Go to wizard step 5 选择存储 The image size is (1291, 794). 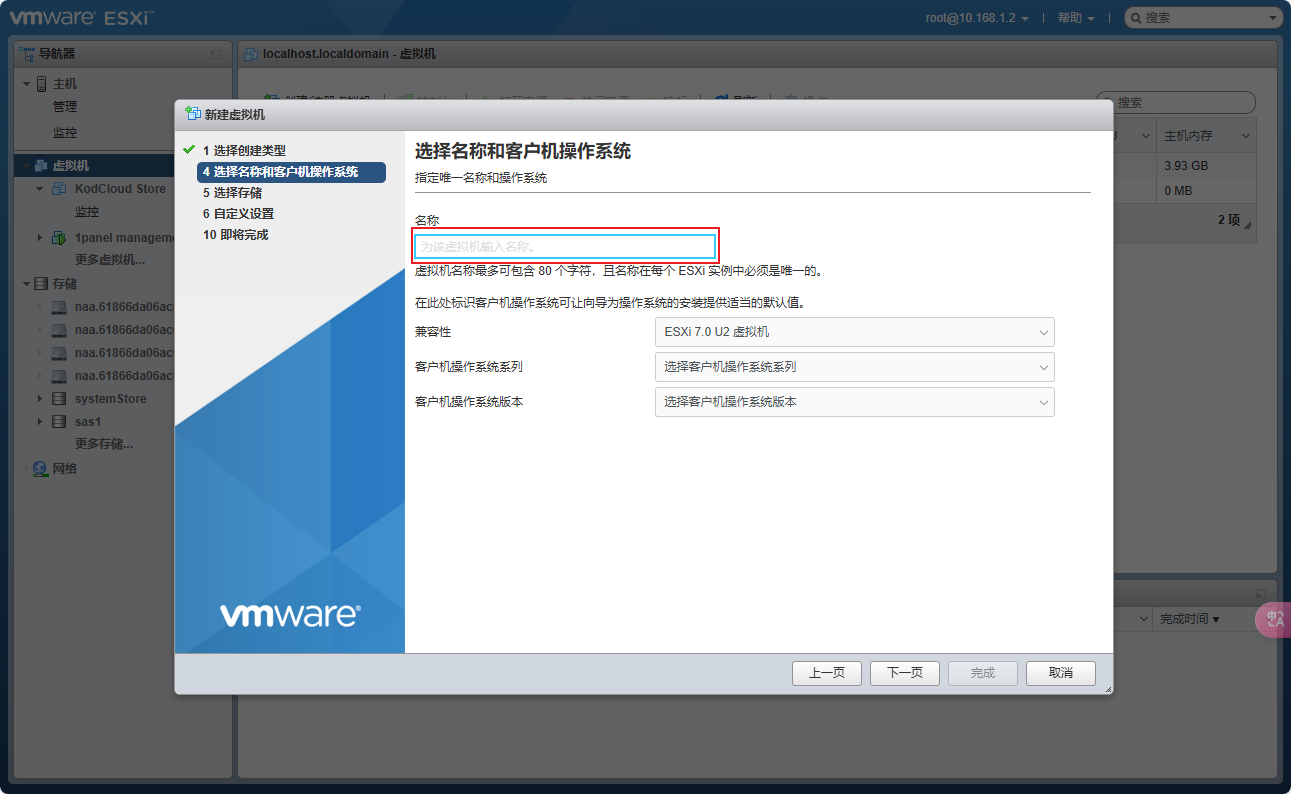(x=232, y=193)
